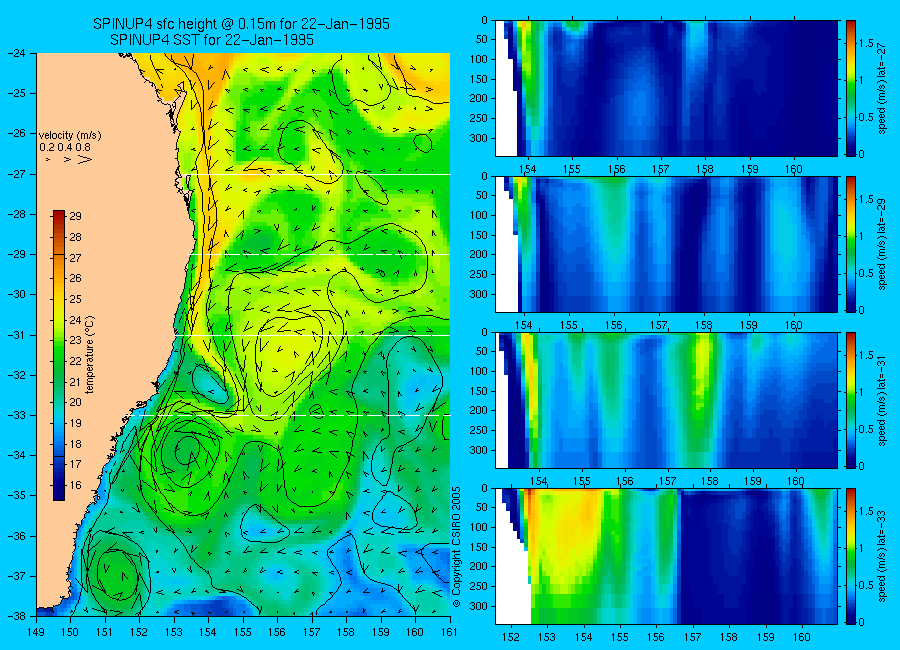Click the "250" depth label on the lat=-31 panel
The image size is (900, 650).
tap(478, 430)
